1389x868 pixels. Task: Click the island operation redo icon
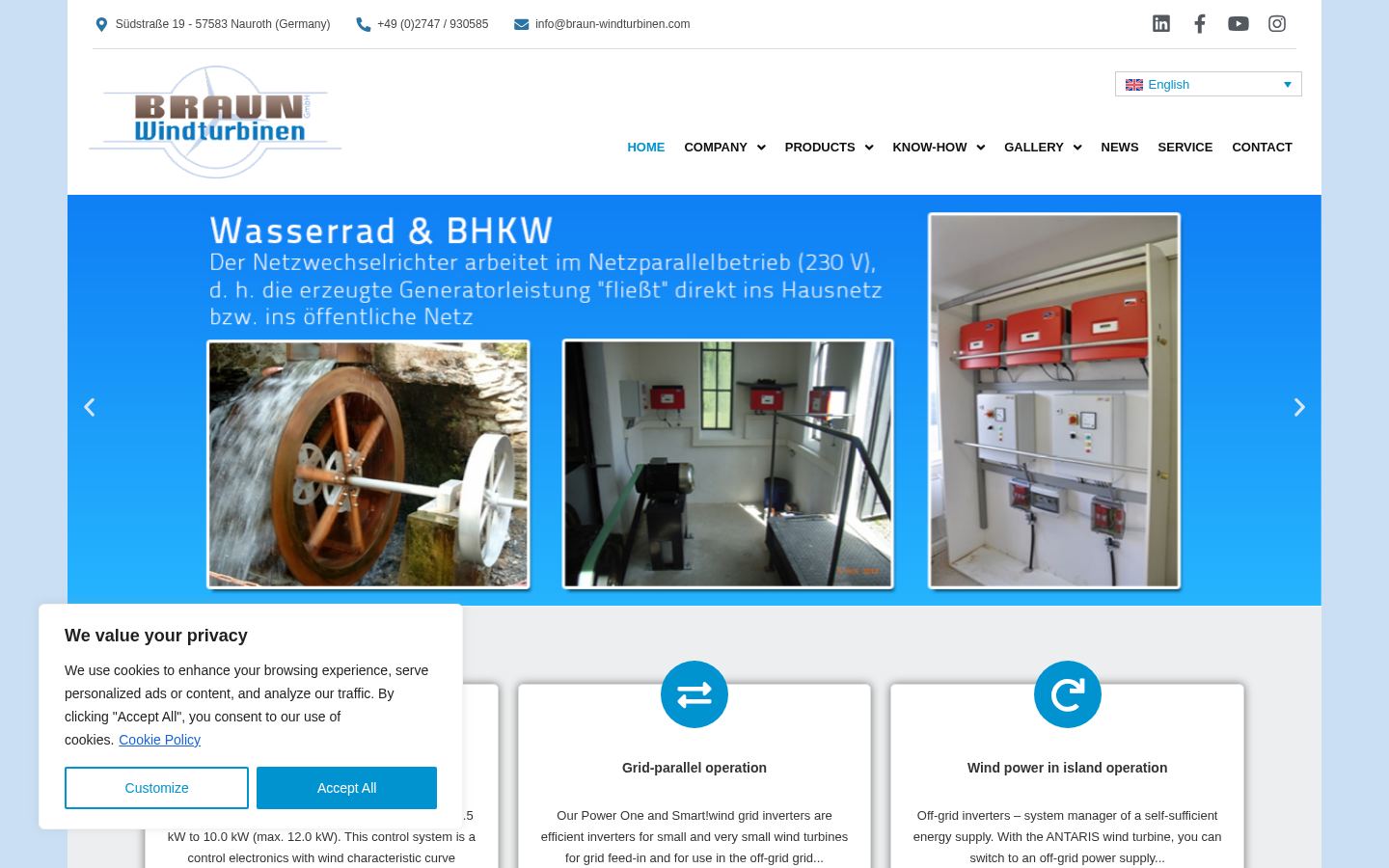[1068, 694]
